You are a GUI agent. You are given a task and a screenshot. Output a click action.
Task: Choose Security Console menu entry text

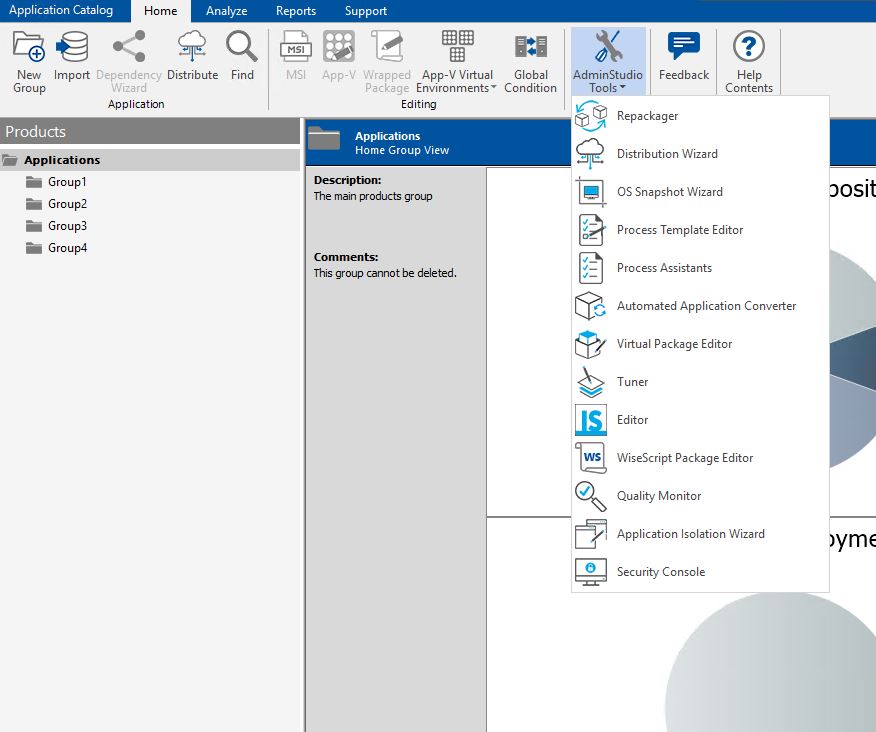661,572
